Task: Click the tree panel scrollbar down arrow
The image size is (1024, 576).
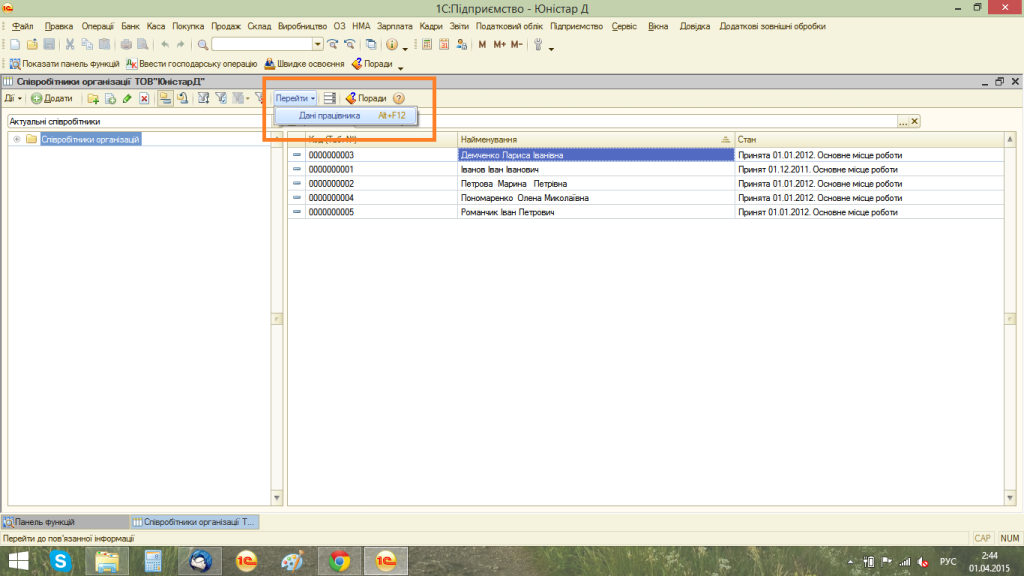Action: click(x=276, y=498)
